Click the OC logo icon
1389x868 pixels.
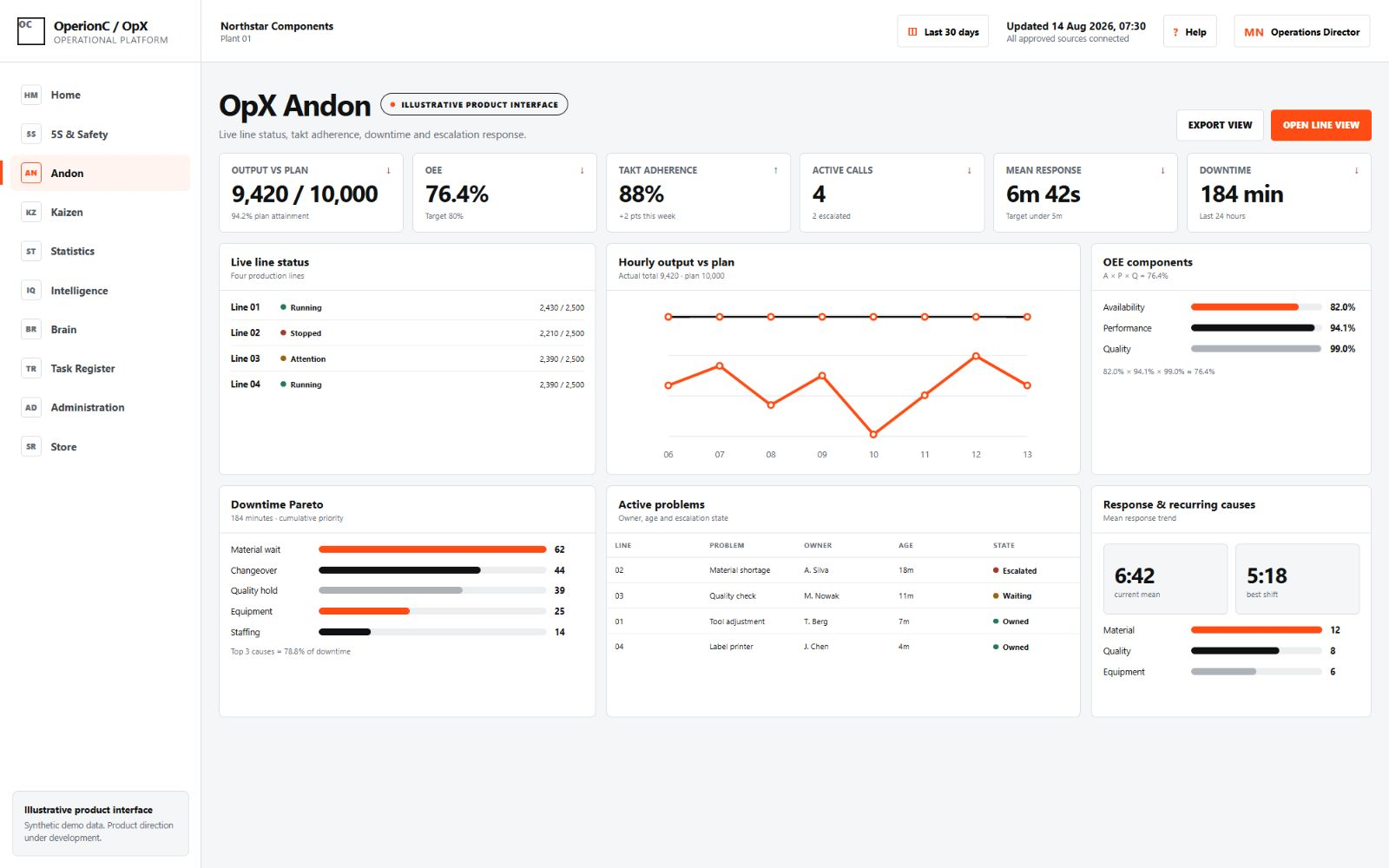point(31,31)
